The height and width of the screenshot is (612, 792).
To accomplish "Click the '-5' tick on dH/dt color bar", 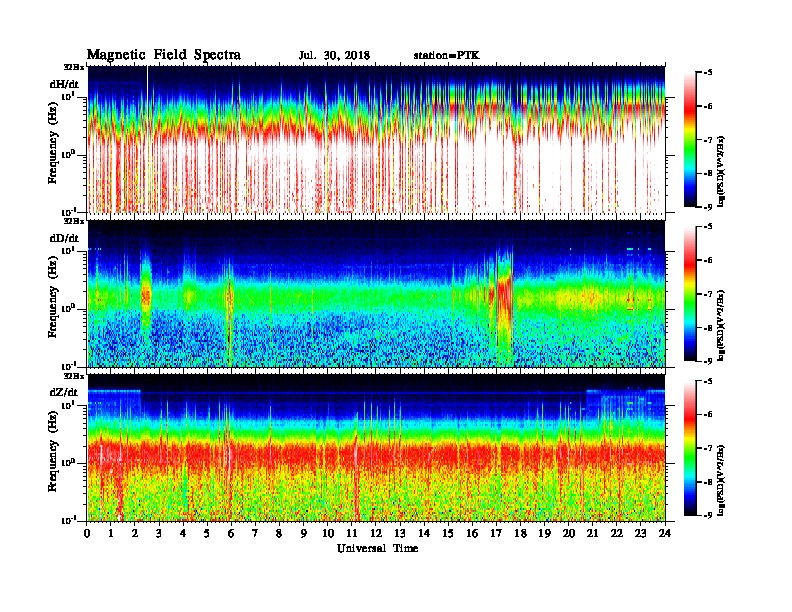I will 707,73.
